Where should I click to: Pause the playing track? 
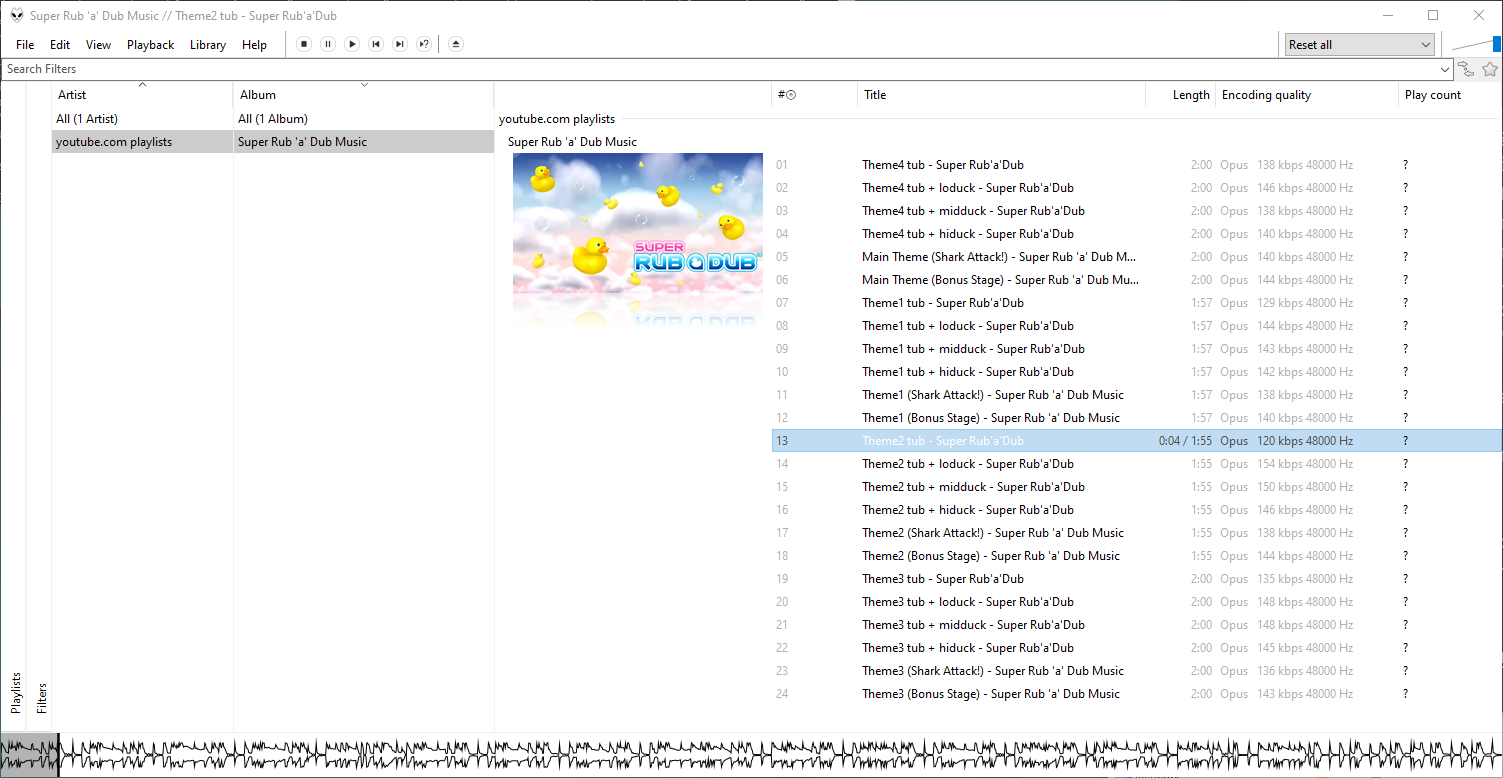point(327,44)
